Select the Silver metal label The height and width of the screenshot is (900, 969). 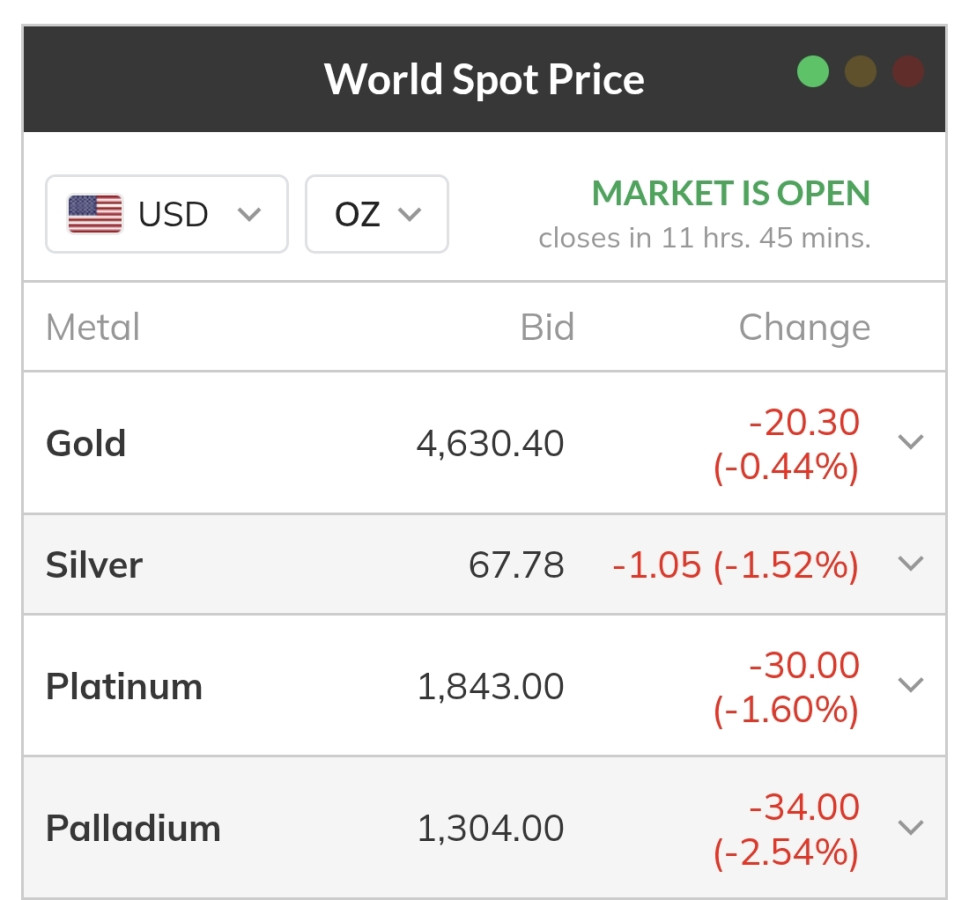coord(94,565)
